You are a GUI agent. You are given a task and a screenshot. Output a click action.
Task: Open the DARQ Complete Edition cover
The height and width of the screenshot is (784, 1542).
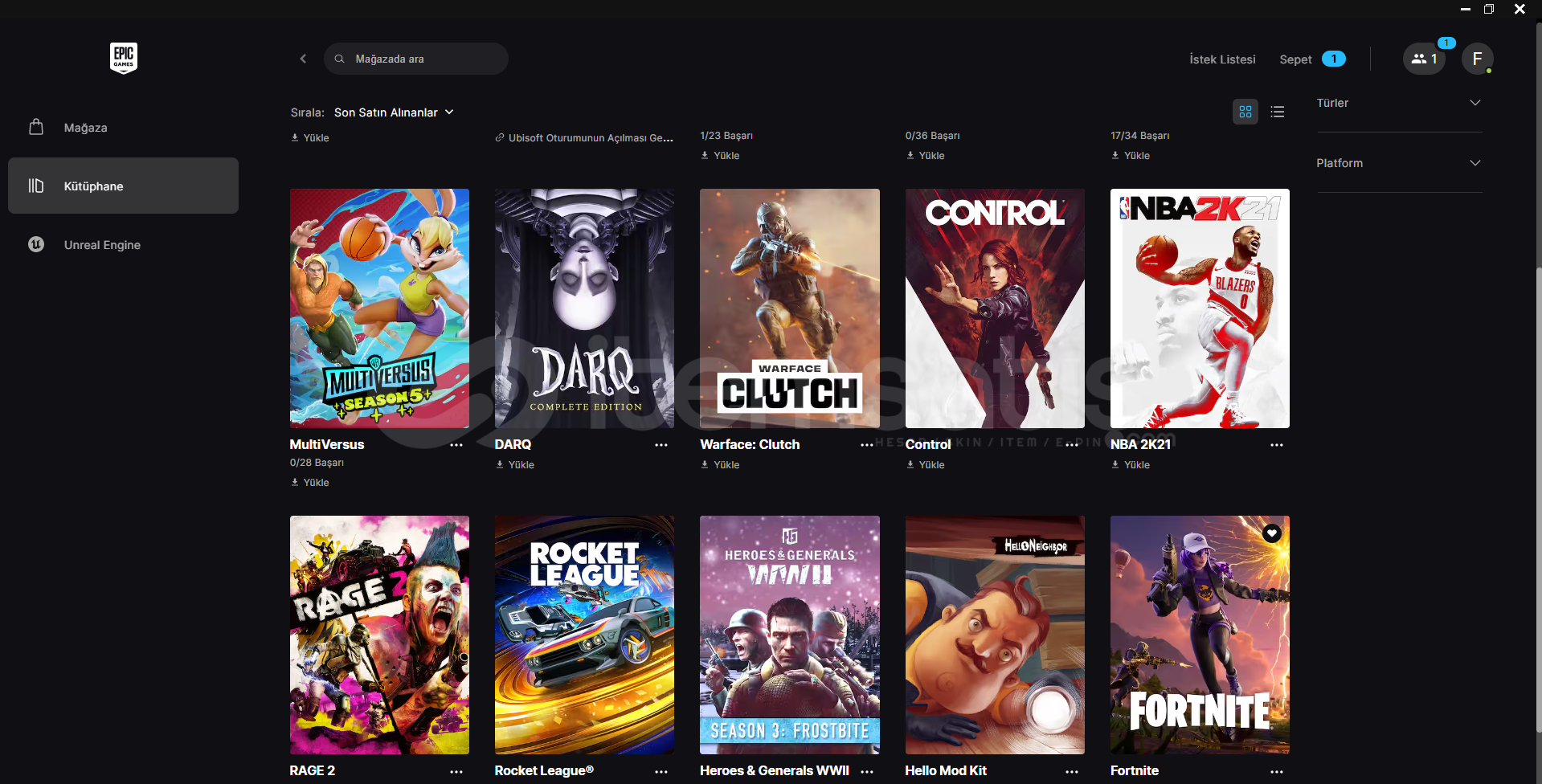coord(584,308)
